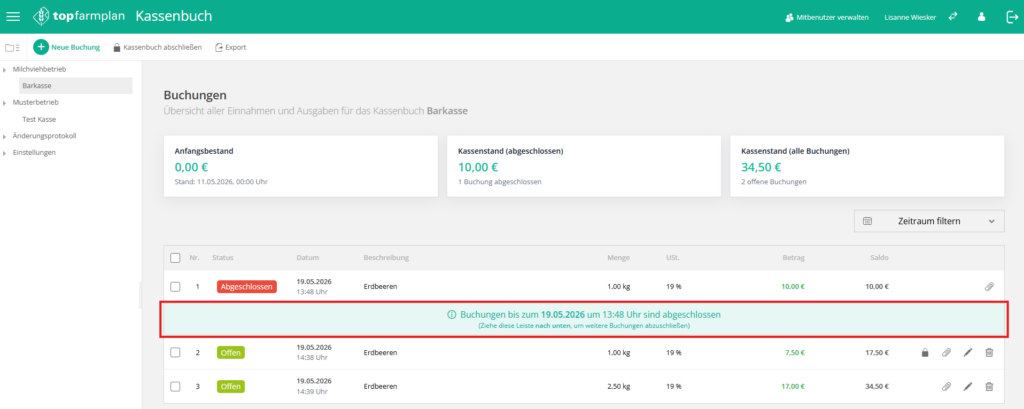Click Kassenbuch abschließen in toolbar

coord(157,48)
